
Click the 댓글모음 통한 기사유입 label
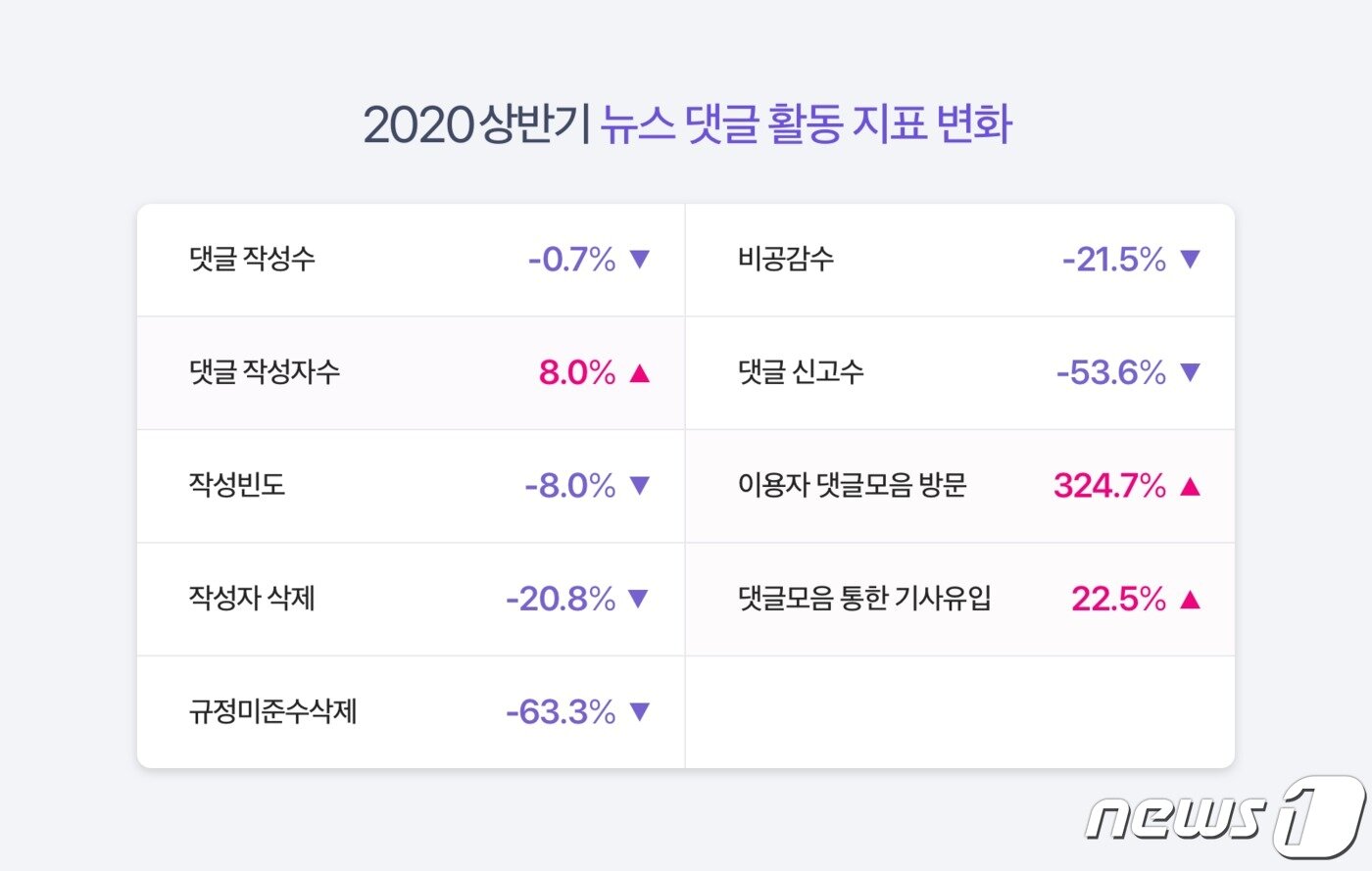[x=864, y=599]
